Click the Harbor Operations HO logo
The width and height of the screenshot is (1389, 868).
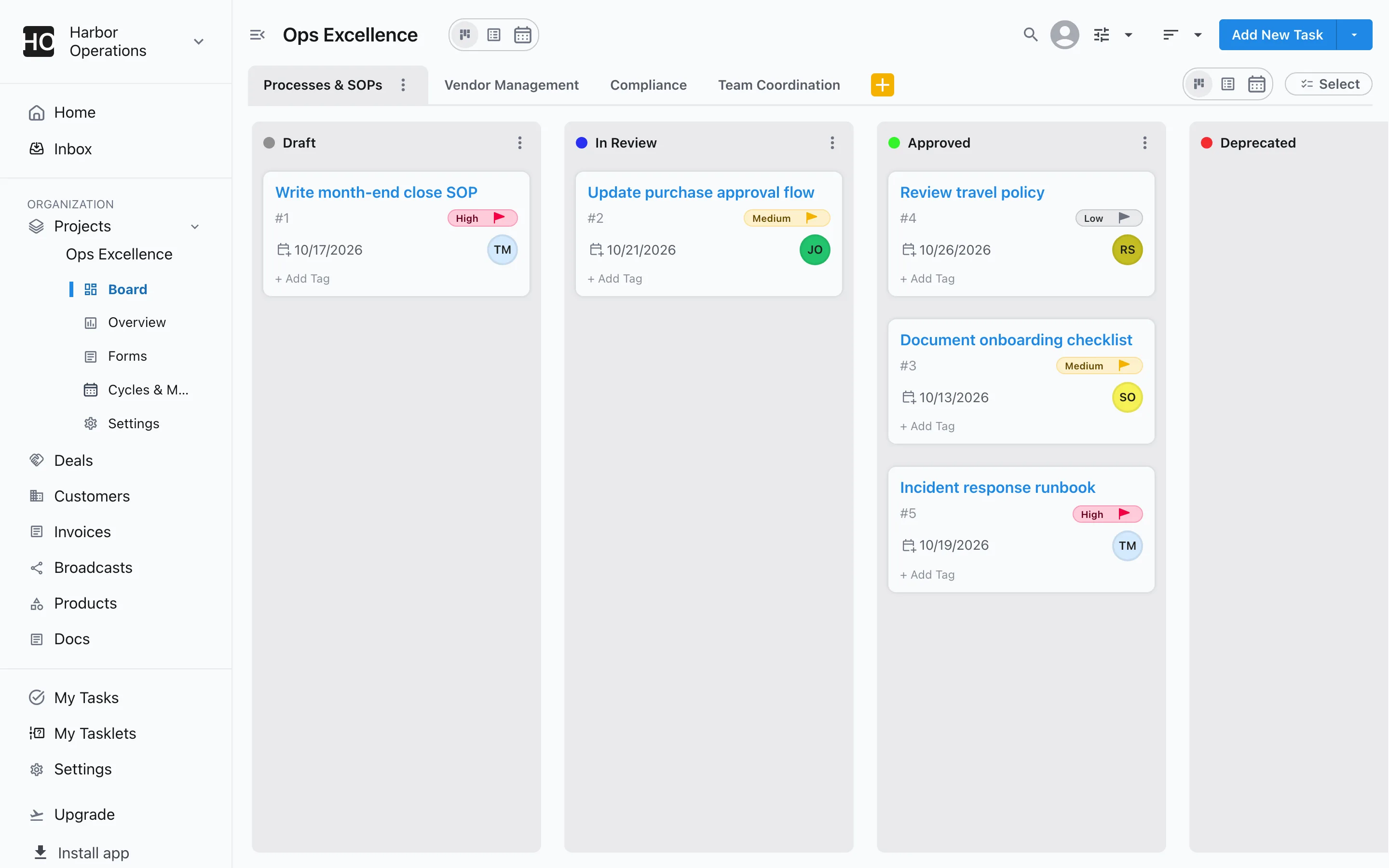[x=39, y=41]
